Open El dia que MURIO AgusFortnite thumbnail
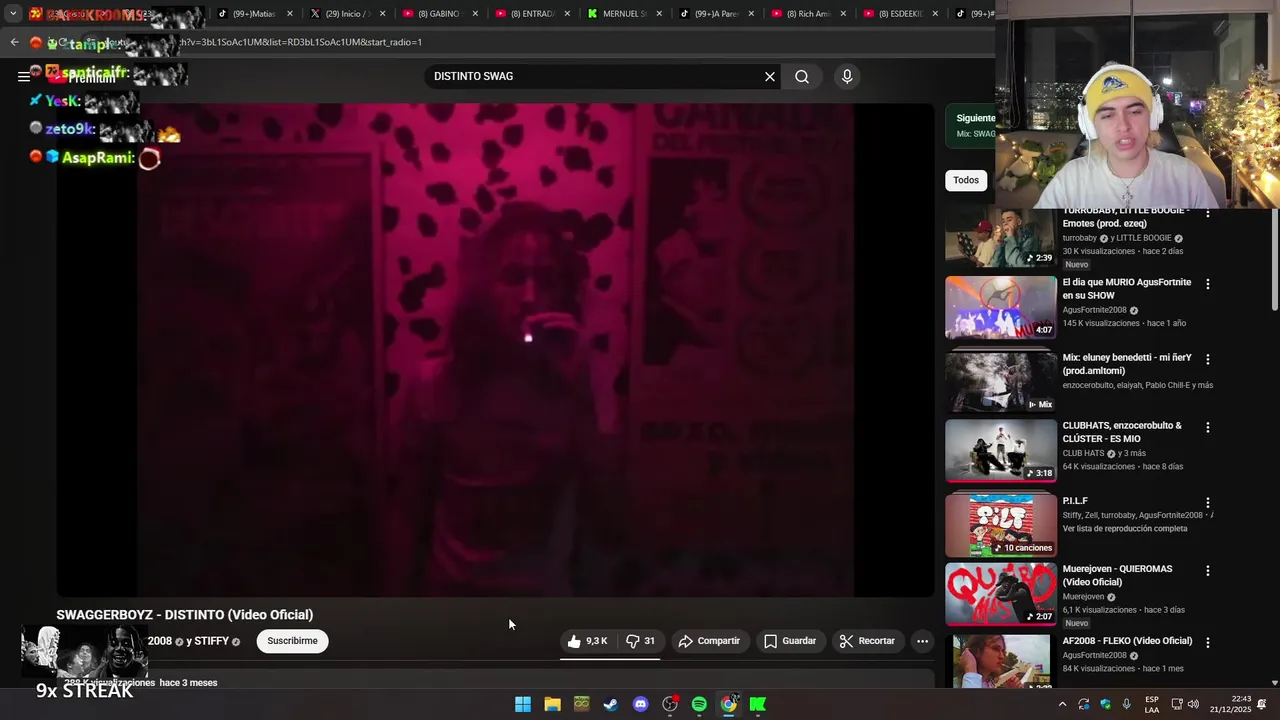1280x720 pixels. click(1000, 308)
